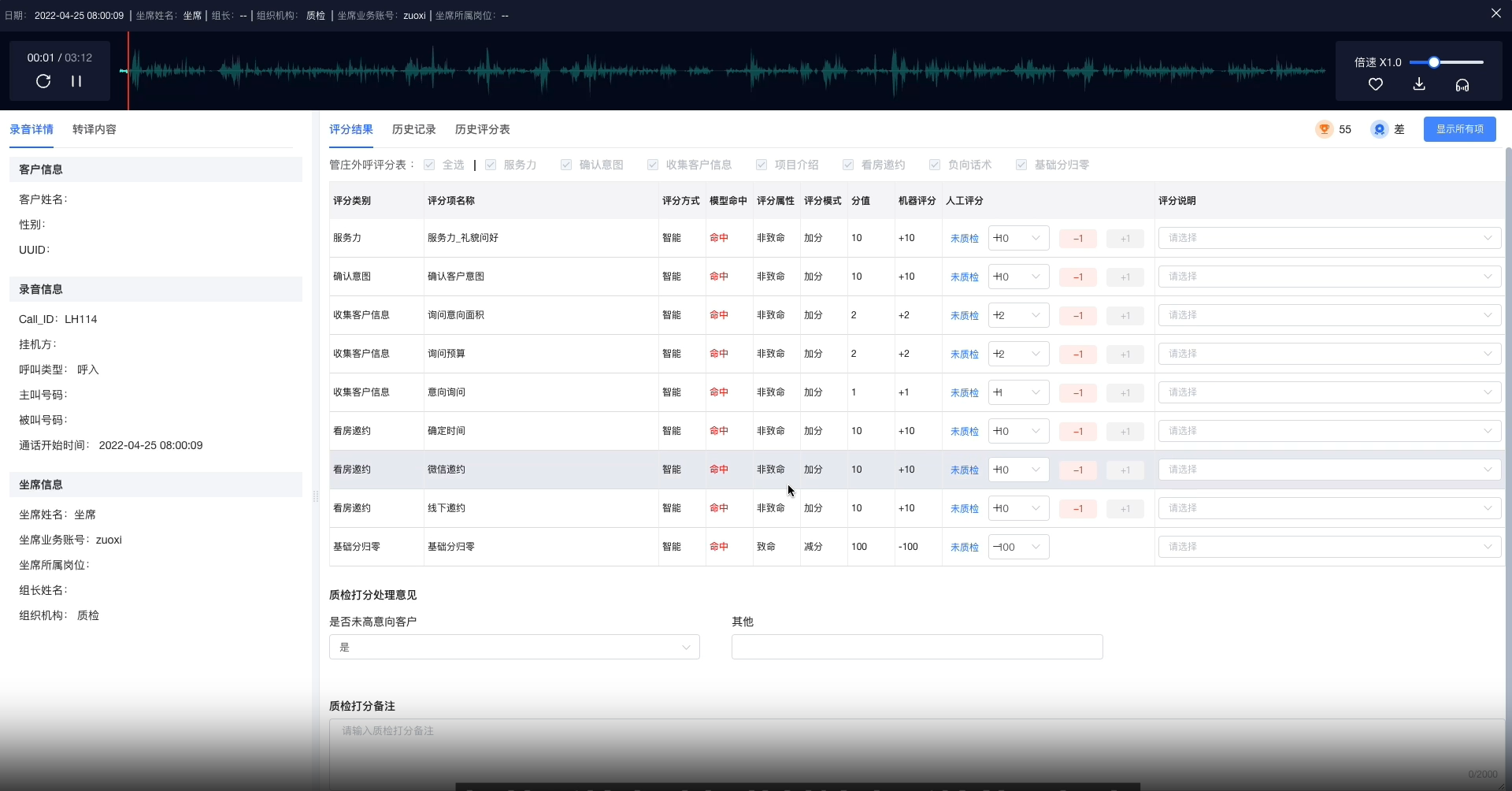Favorite the recording with heart icon

[1376, 84]
